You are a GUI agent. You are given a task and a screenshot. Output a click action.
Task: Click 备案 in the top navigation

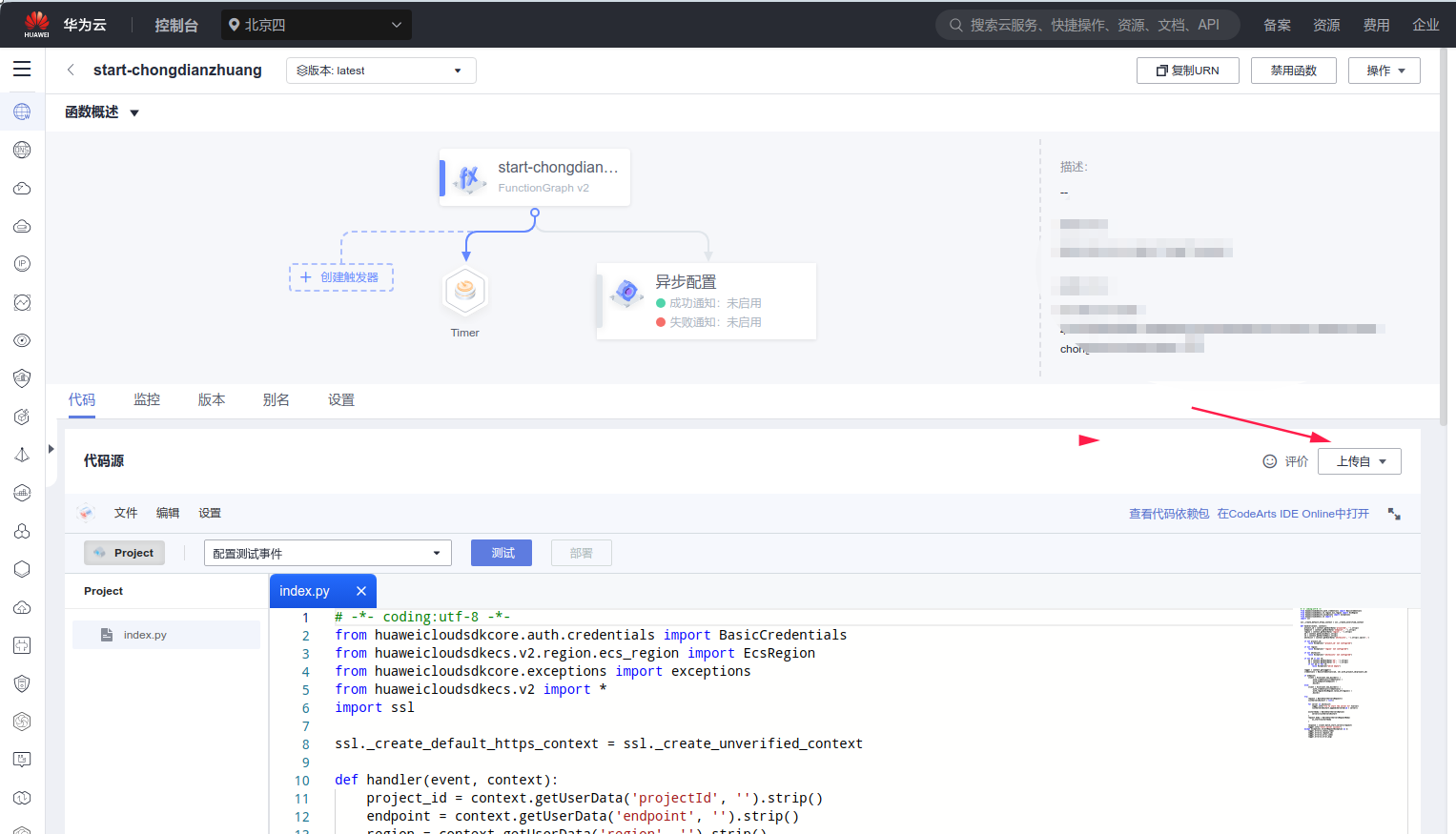click(x=1277, y=25)
